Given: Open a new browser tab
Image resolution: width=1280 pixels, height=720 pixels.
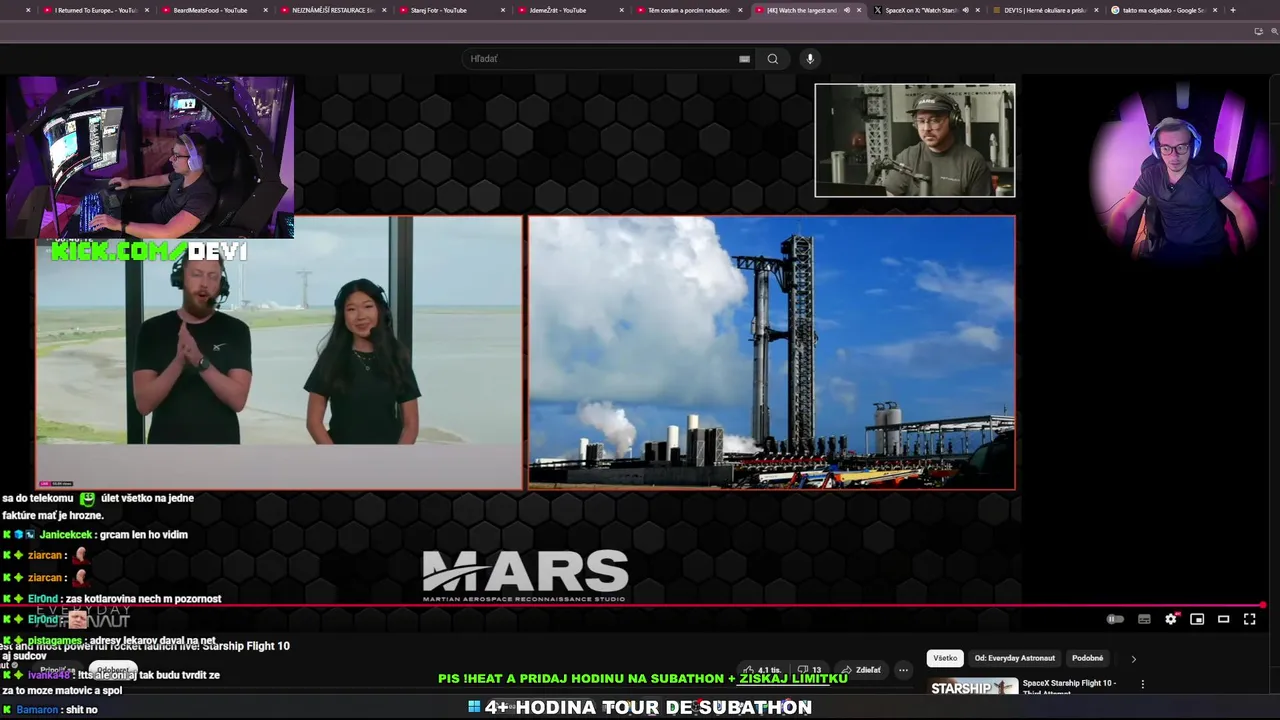Looking at the screenshot, I should pyautogui.click(x=1232, y=10).
